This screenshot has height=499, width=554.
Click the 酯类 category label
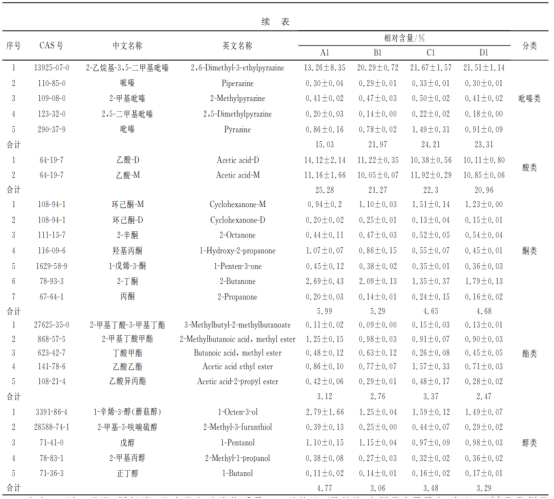[x=530, y=353]
